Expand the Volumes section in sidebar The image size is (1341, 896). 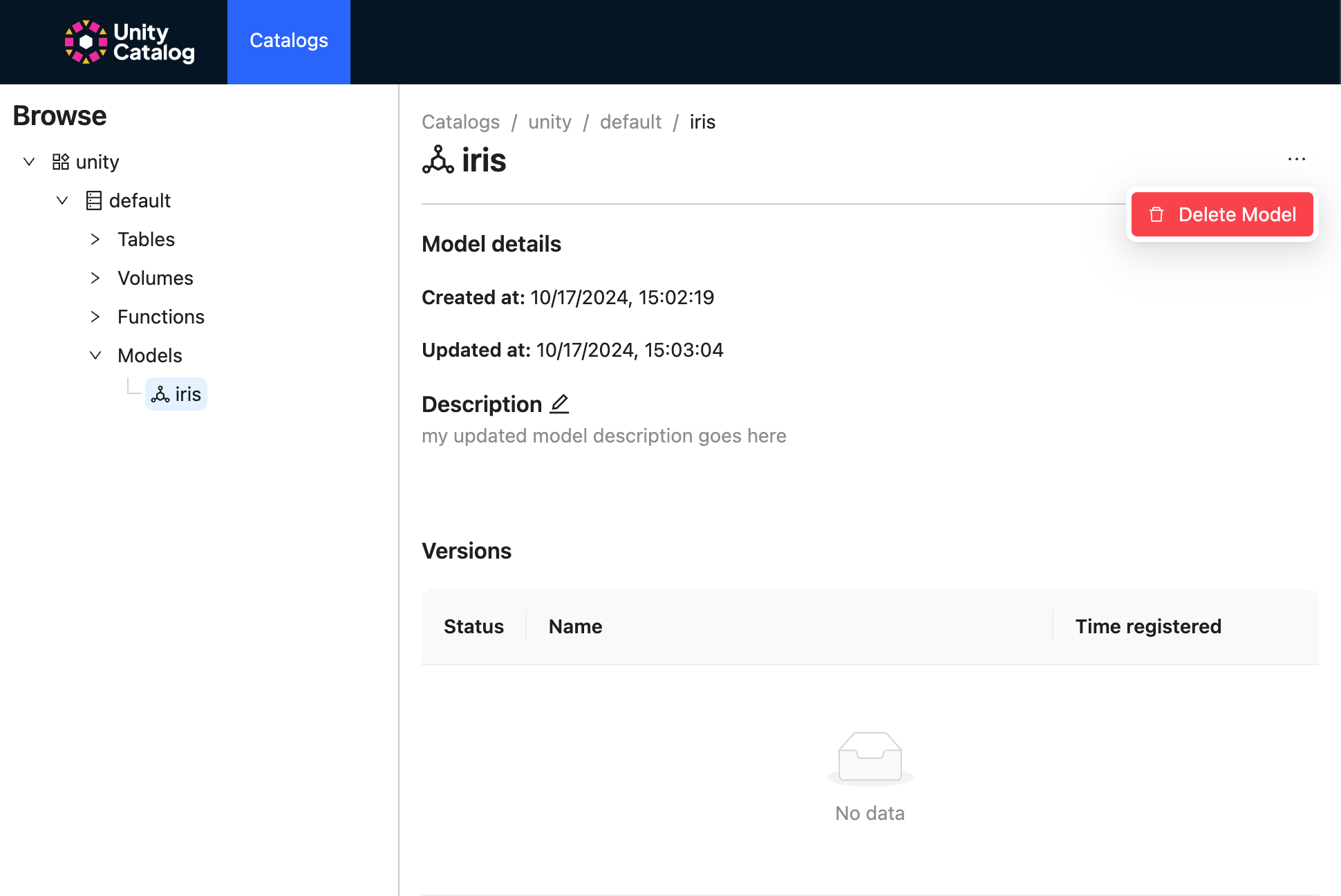tap(95, 278)
